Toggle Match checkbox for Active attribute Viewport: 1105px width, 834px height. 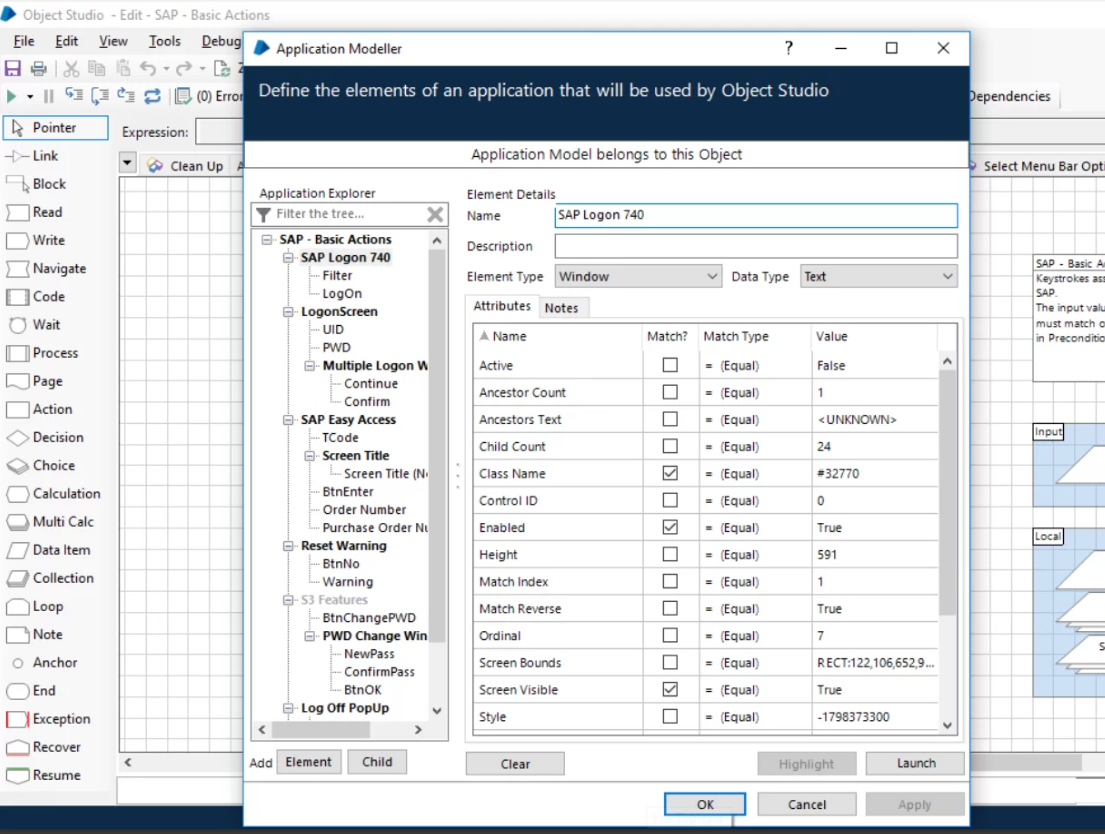tap(670, 365)
